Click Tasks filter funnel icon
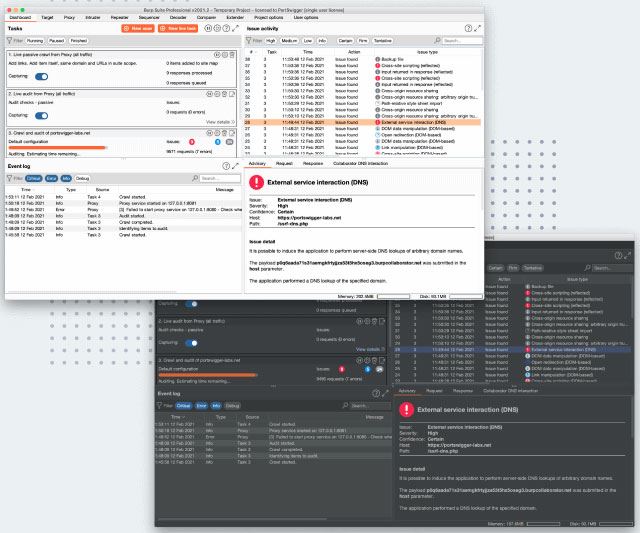This screenshot has height=533, width=640. coord(10,40)
